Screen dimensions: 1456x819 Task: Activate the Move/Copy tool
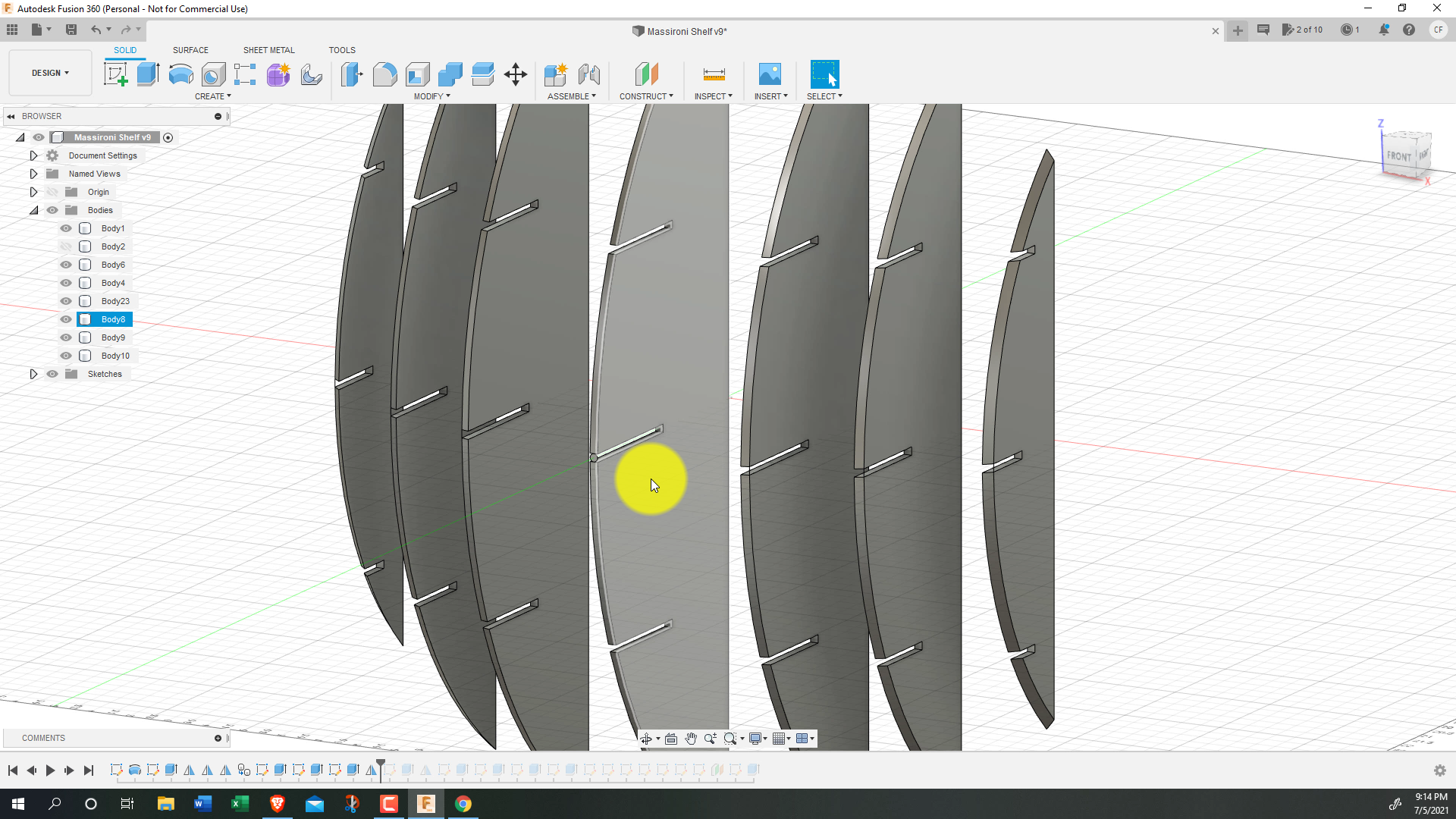click(x=516, y=74)
